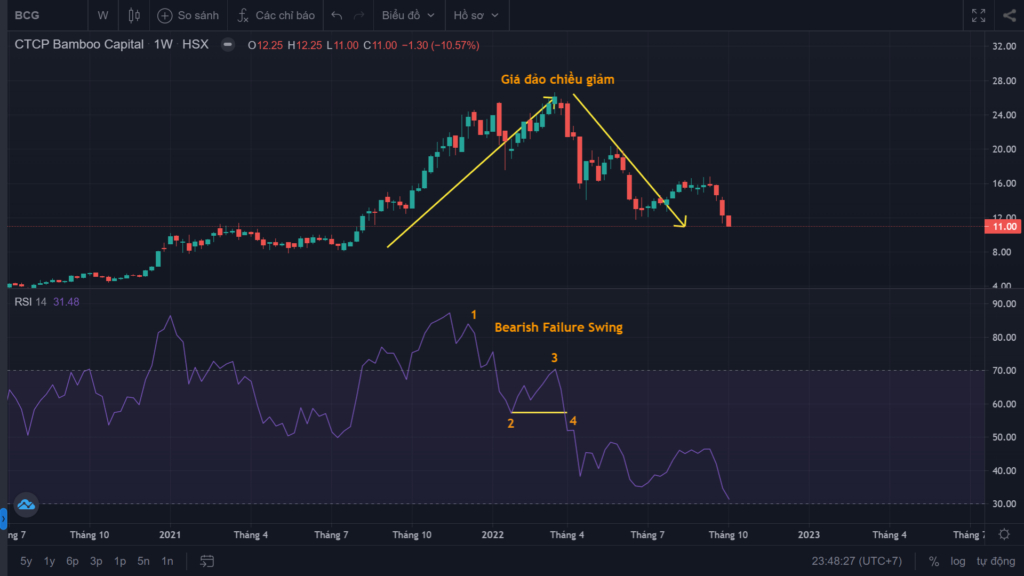Viewport: 1024px width, 576px height.
Task: Expand the Biểu đồ dropdown
Action: coord(408,15)
